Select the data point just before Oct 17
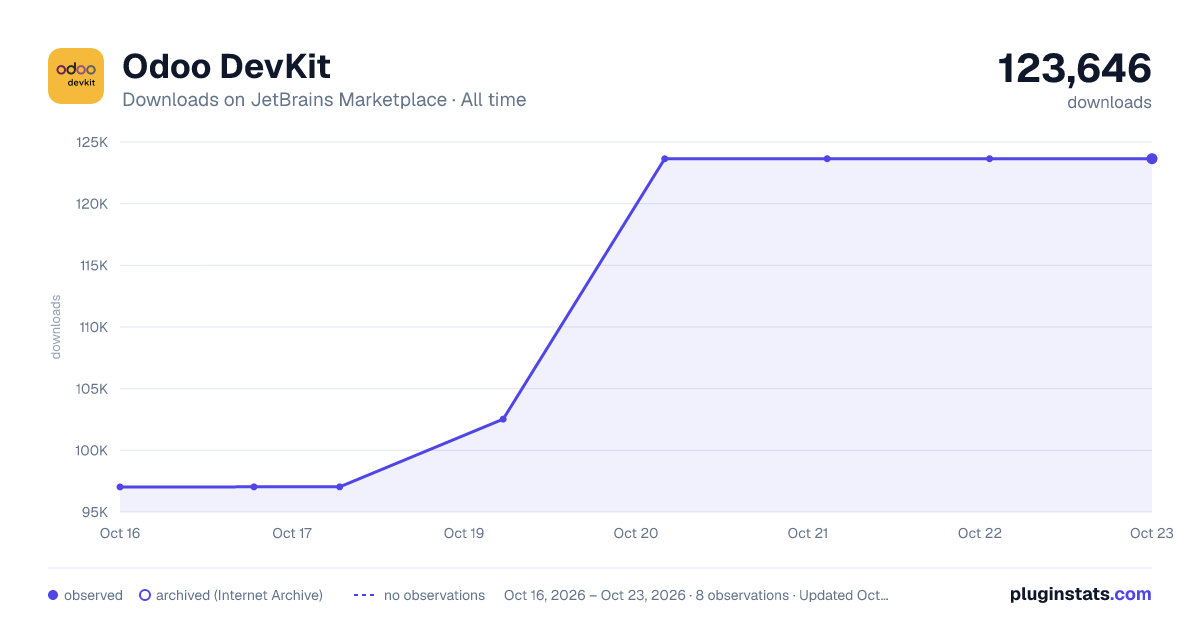1200x630 pixels. [254, 487]
